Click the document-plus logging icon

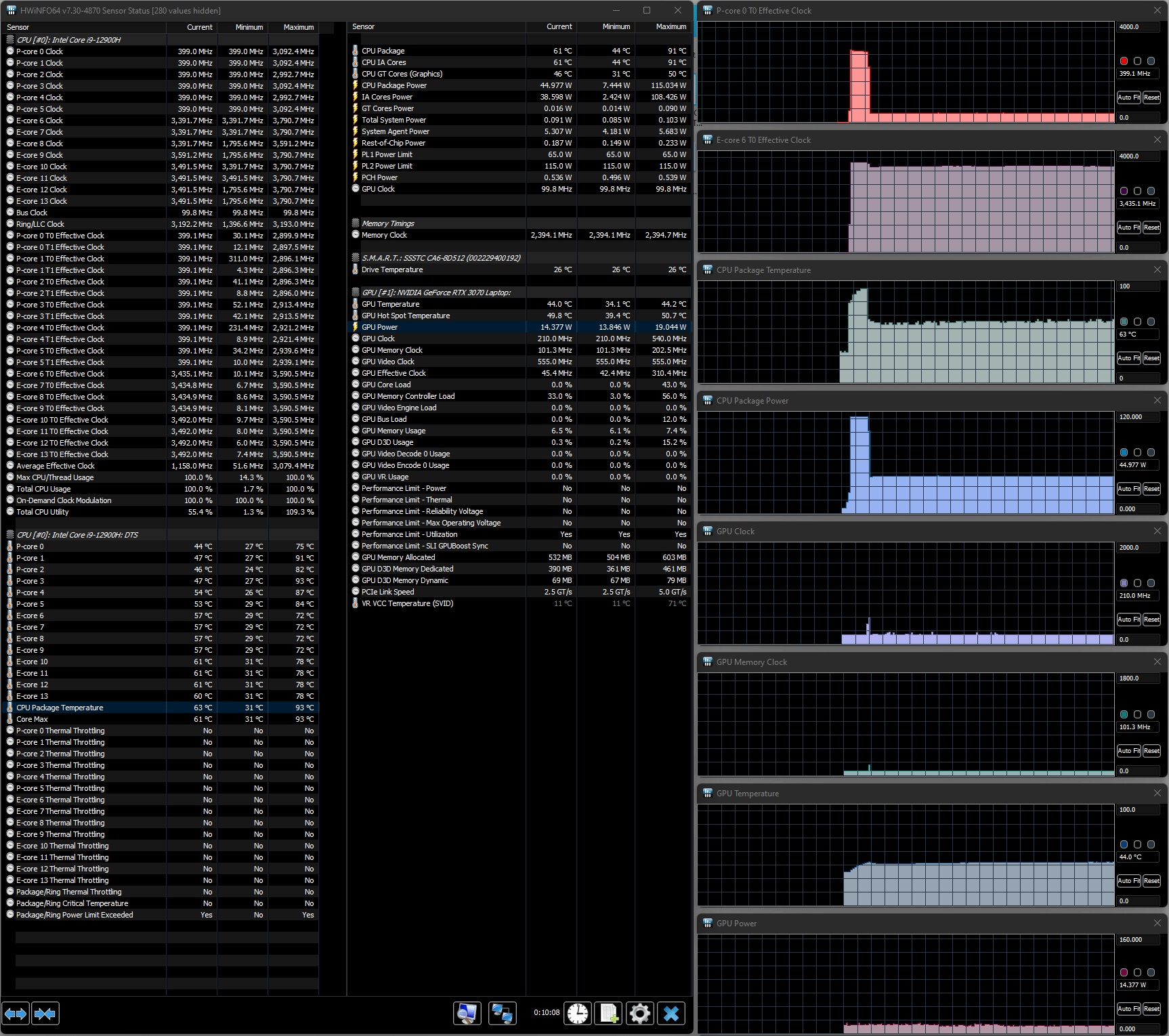608,1014
